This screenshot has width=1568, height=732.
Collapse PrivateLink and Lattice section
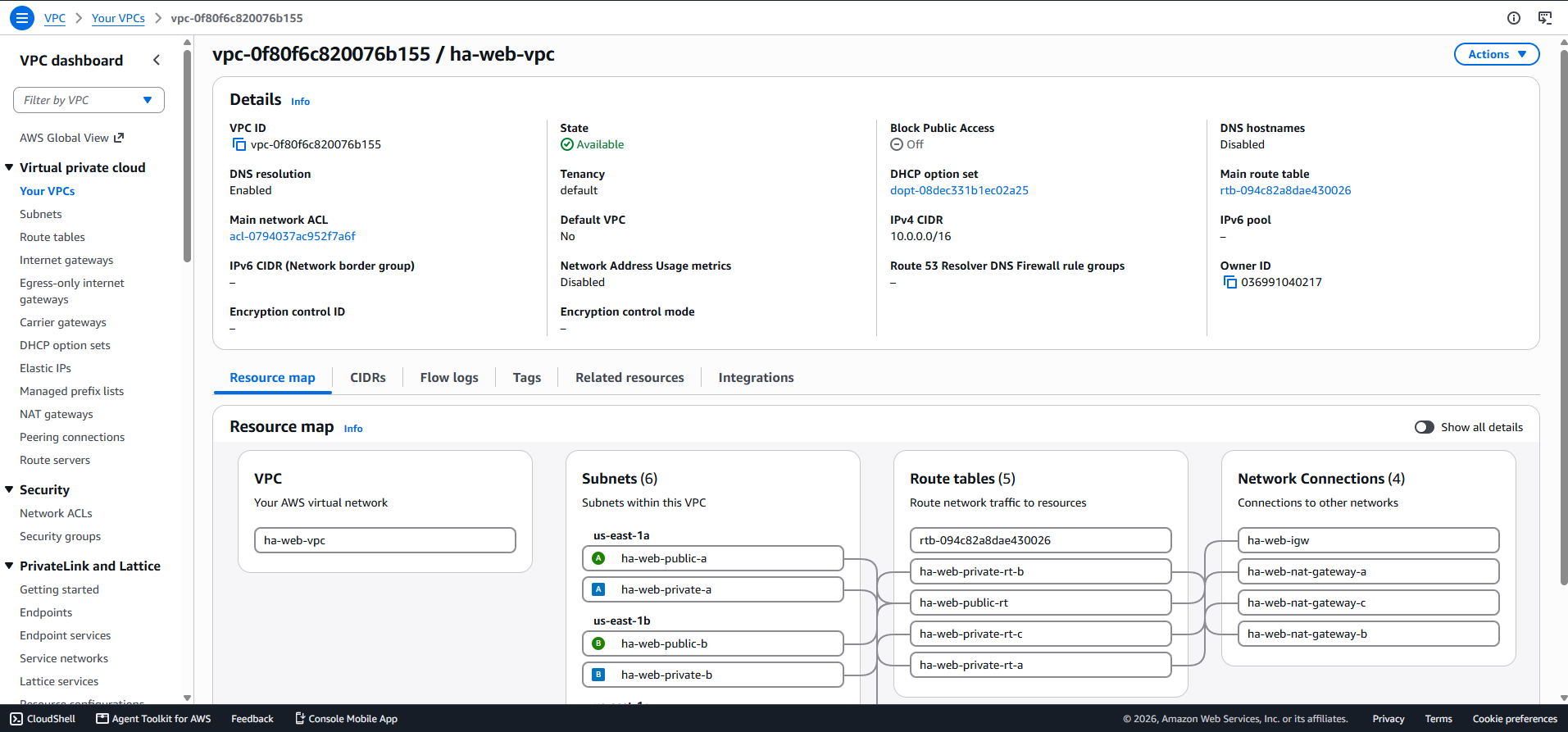pos(9,566)
